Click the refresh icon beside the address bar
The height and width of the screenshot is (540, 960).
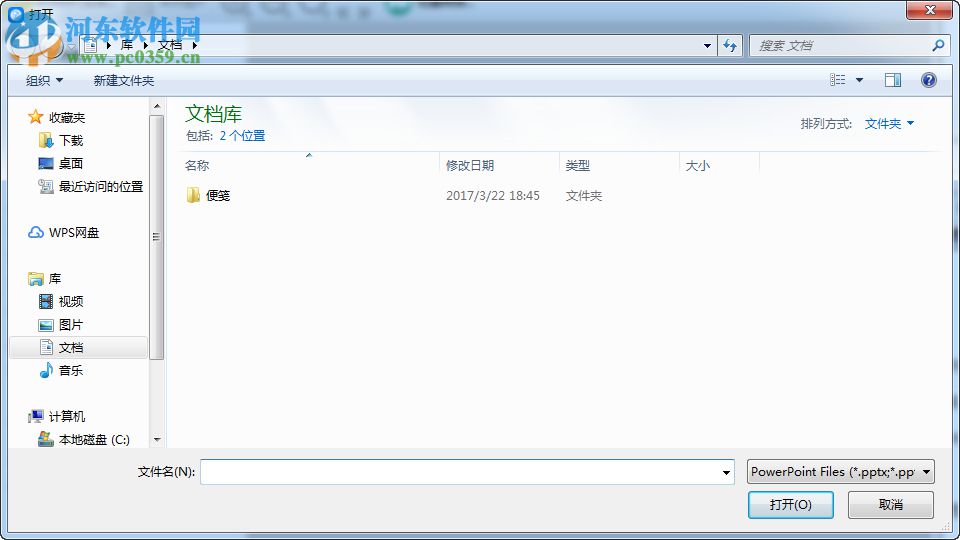(x=730, y=45)
